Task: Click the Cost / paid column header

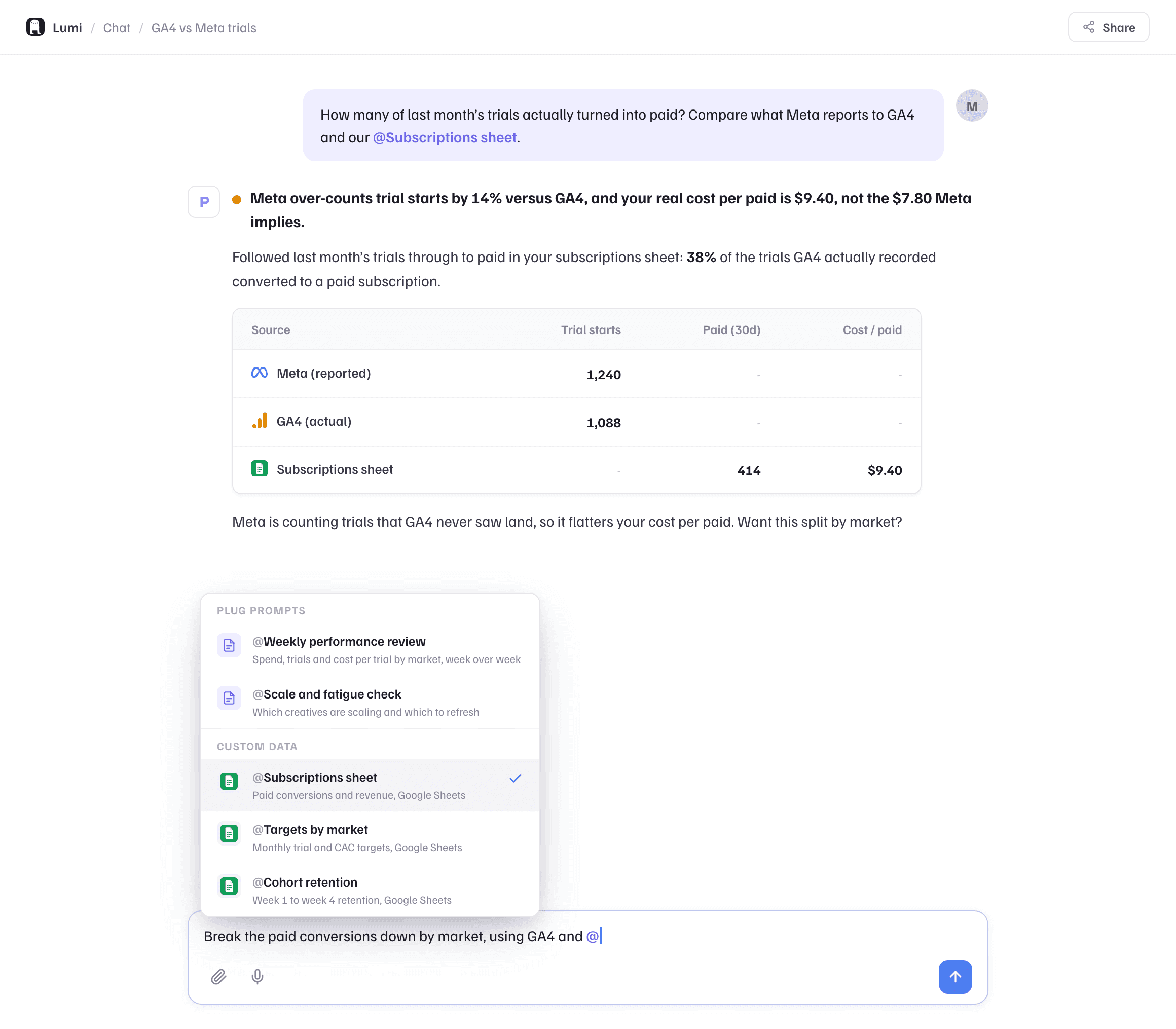Action: click(x=872, y=329)
